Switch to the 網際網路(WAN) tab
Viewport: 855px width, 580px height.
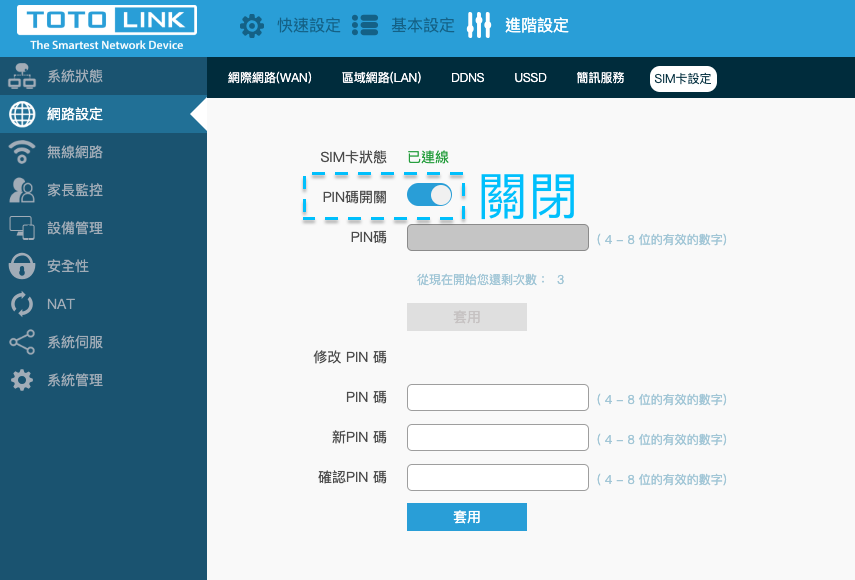click(269, 78)
